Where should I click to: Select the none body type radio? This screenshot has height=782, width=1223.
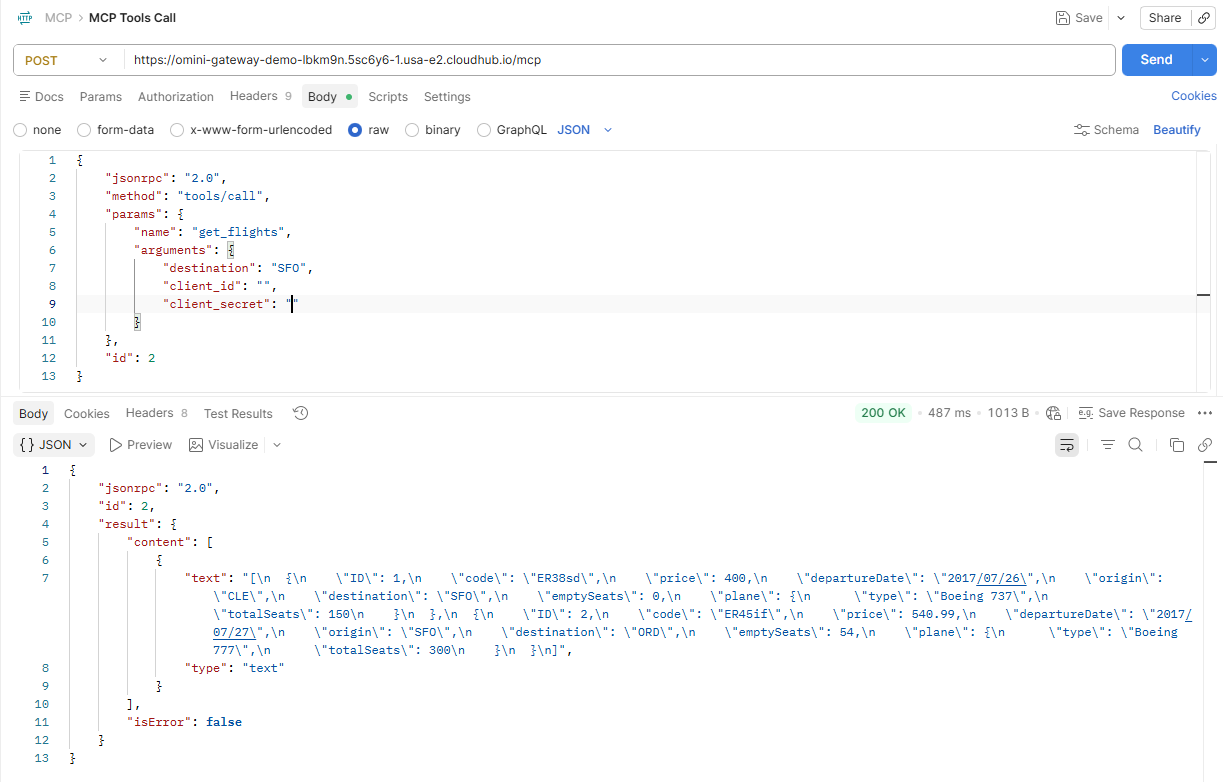click(20, 130)
